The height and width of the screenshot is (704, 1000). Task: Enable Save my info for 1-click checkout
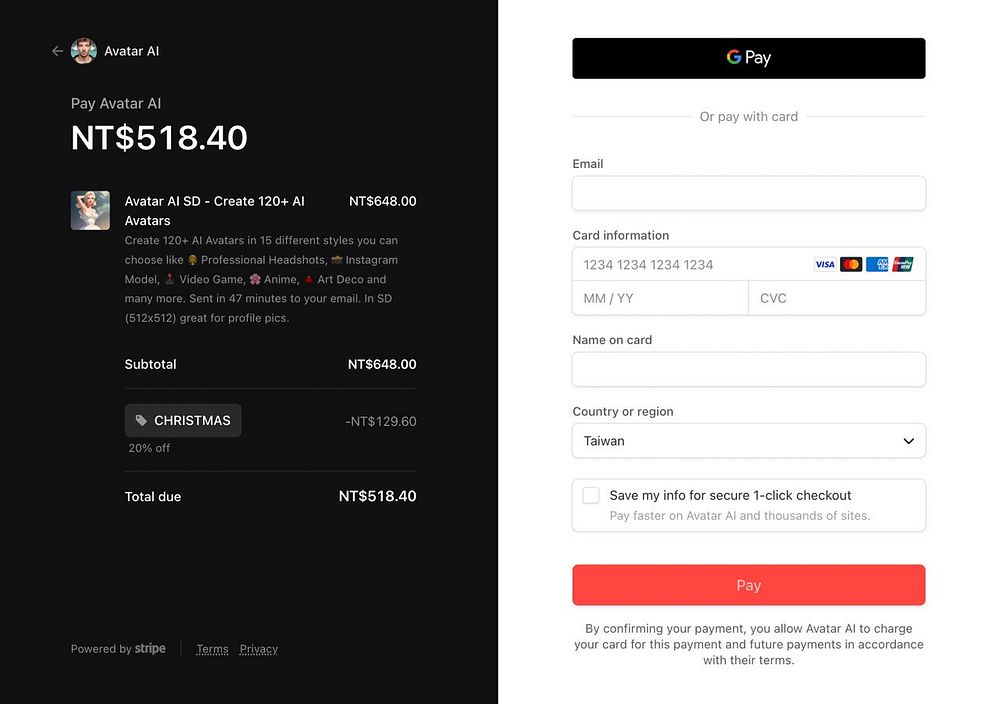tap(591, 496)
